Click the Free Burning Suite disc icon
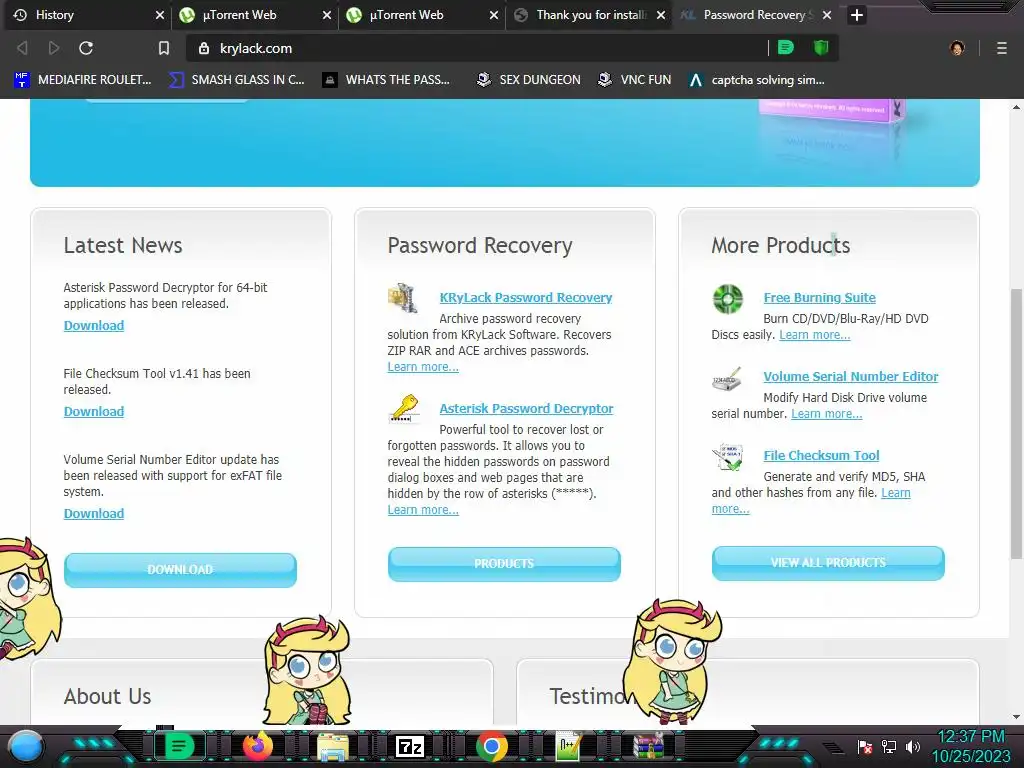Viewport: 1024px width, 768px height. point(728,299)
